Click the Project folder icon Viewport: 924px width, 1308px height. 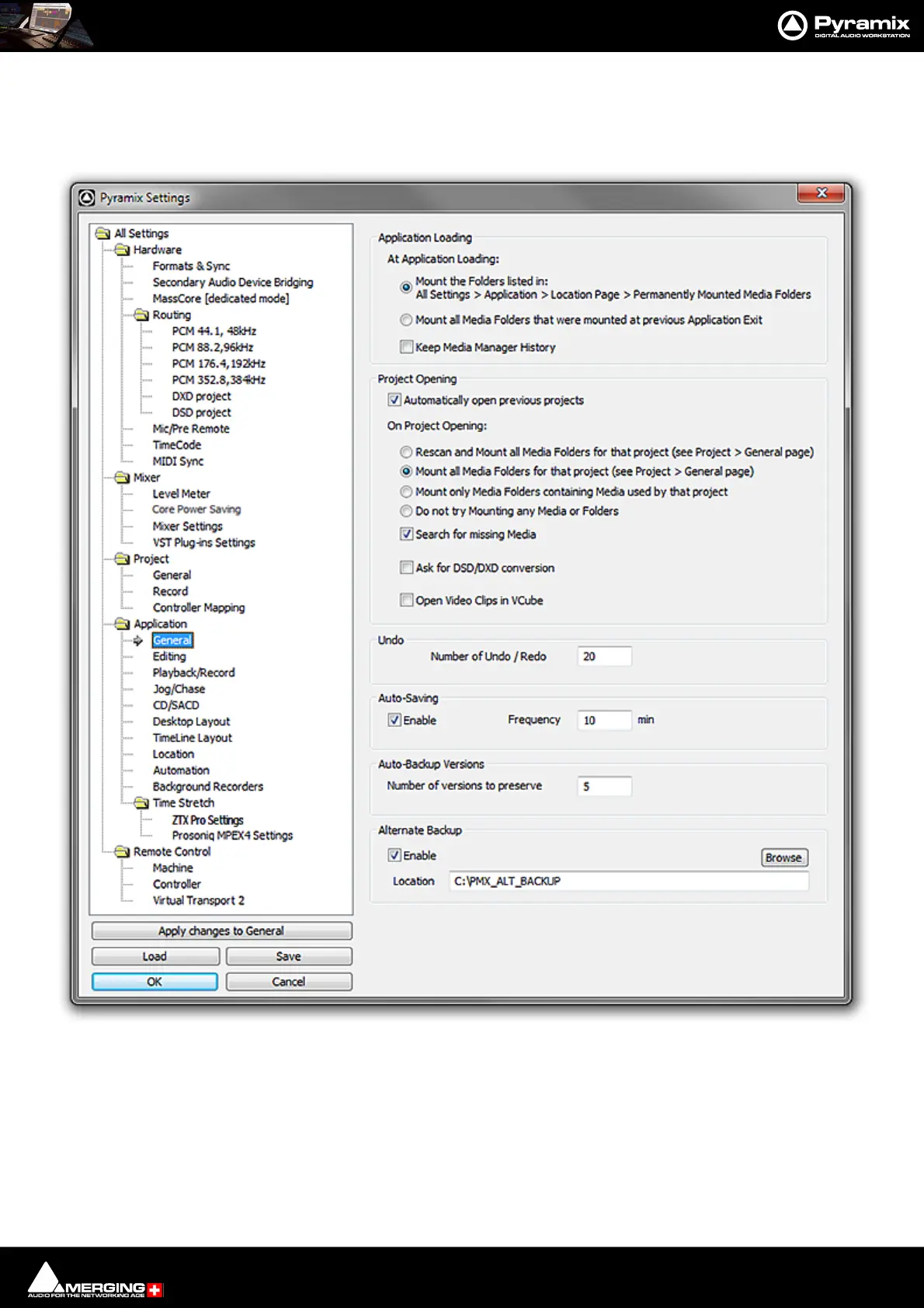[122, 558]
